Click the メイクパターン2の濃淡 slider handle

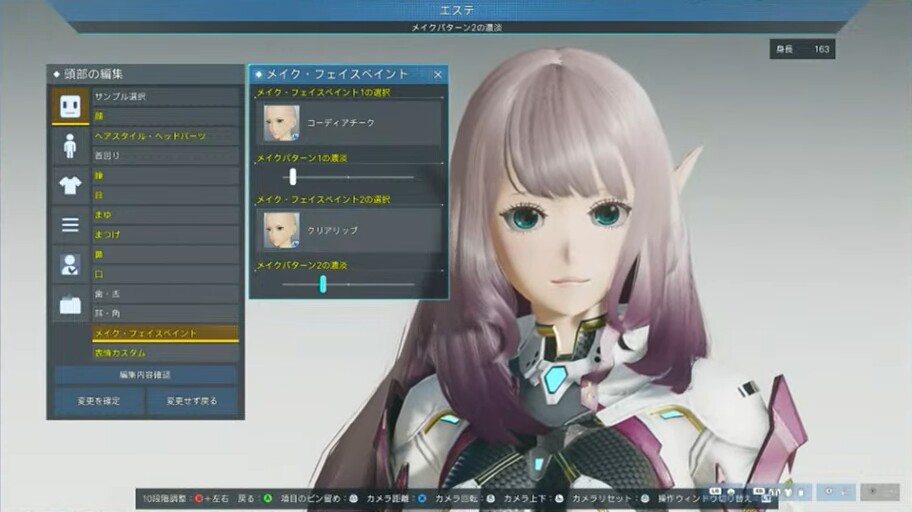[323, 284]
